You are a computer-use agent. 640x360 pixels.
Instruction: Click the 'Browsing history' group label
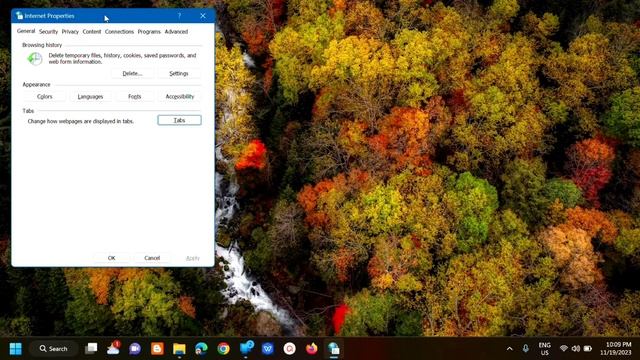pyautogui.click(x=42, y=45)
